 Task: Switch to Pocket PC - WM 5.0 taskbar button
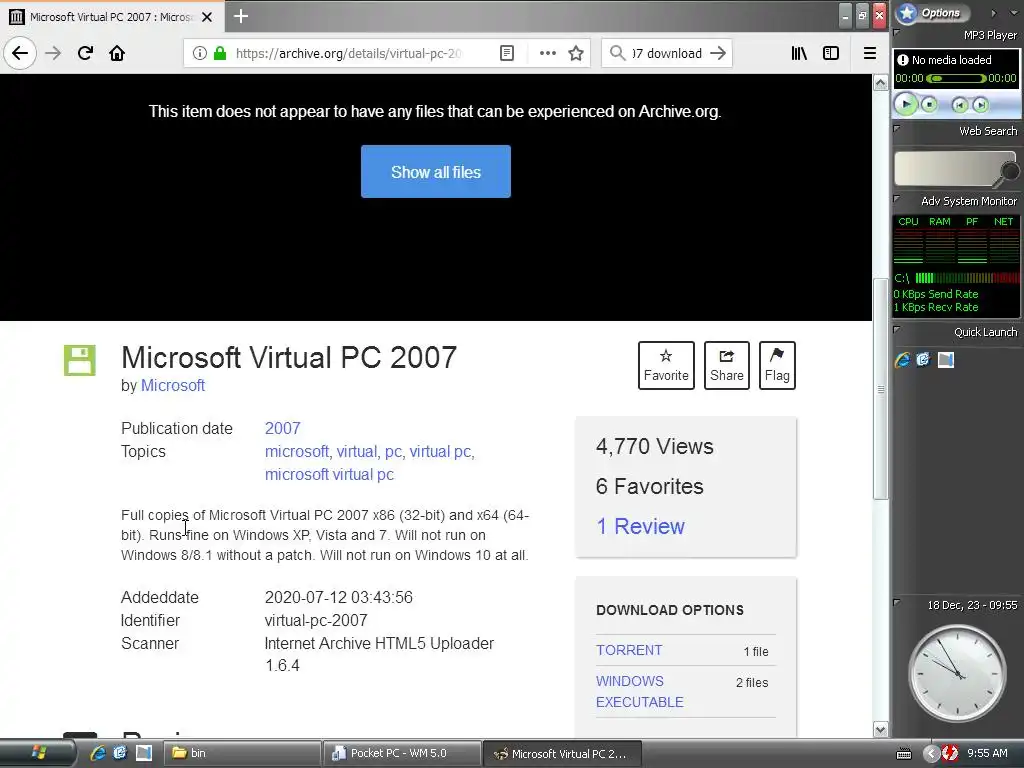pyautogui.click(x=402, y=753)
